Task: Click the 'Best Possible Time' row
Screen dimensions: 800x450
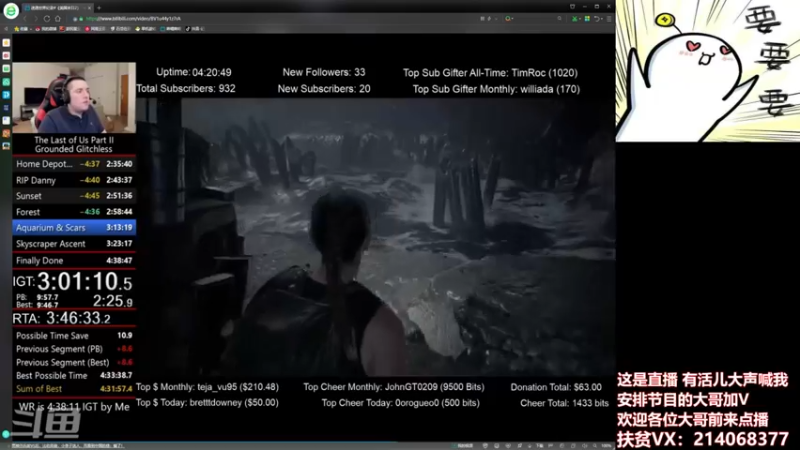Action: pos(74,376)
